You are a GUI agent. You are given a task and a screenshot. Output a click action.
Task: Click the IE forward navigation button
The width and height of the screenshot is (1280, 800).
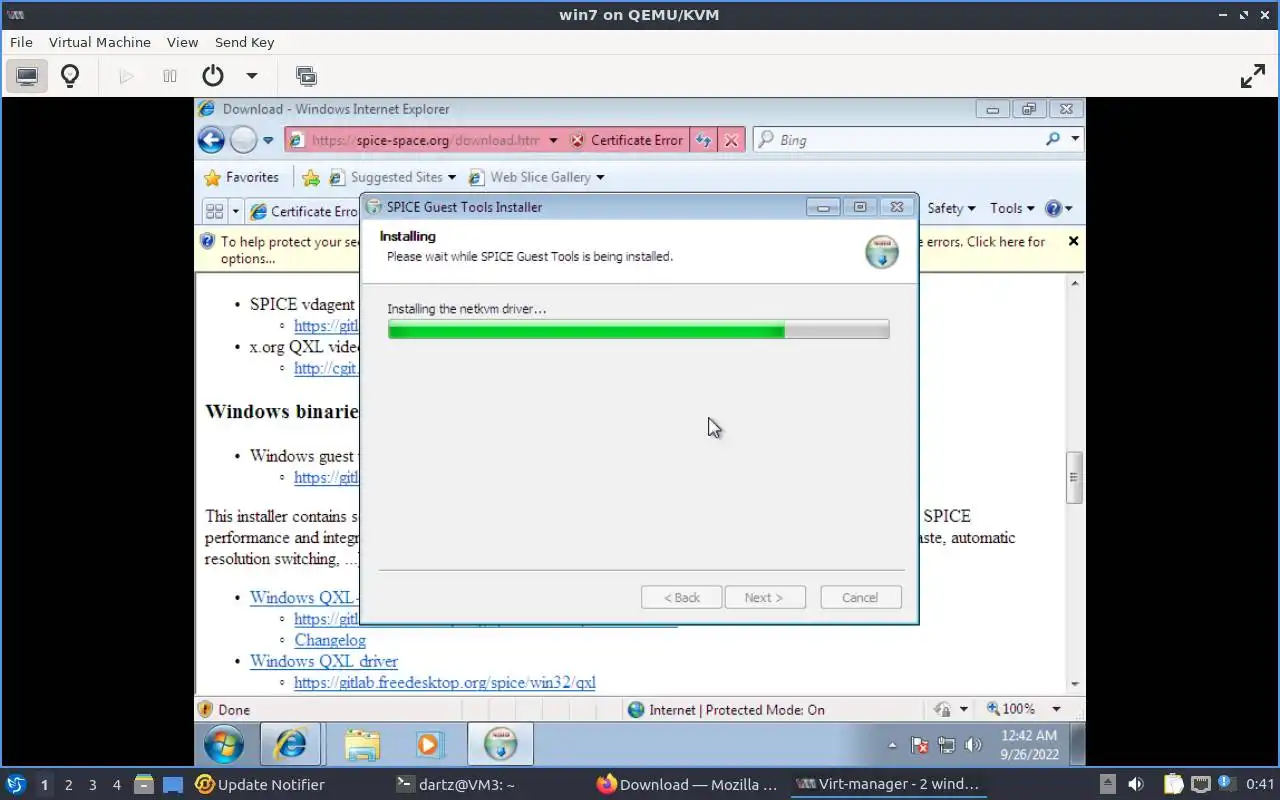pos(243,140)
